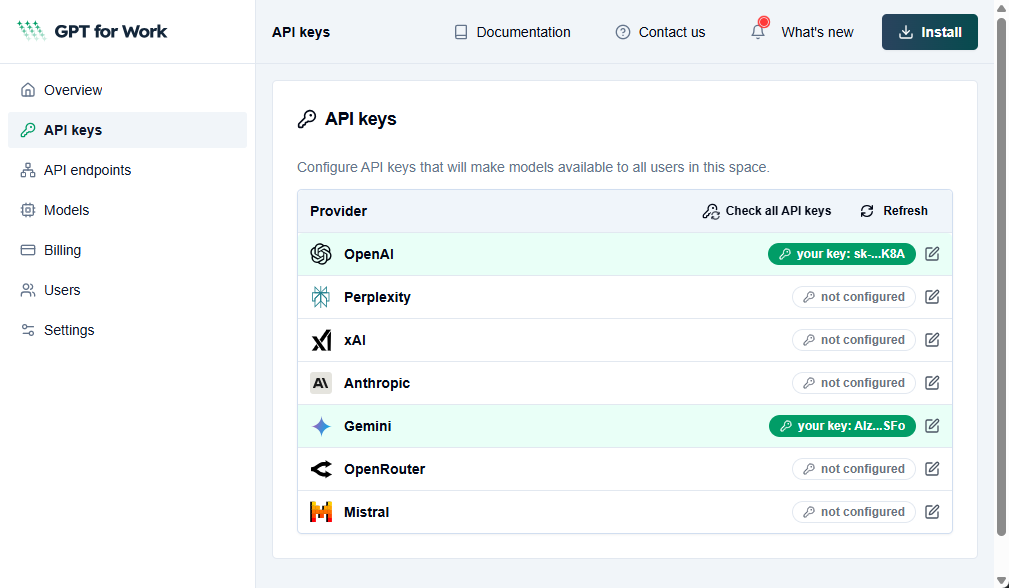The height and width of the screenshot is (588, 1009).
Task: Click the edit pencil beside OpenRouter
Action: tap(932, 468)
